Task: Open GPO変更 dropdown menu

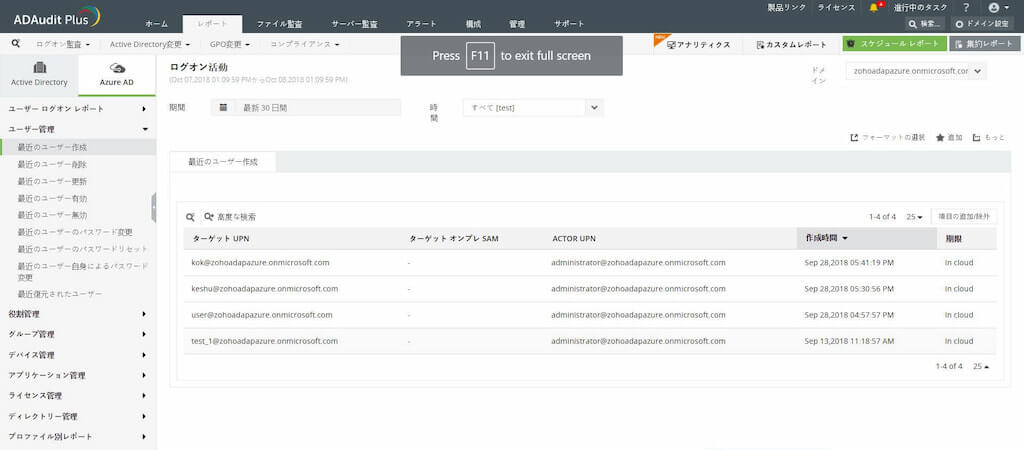Action: pos(230,44)
